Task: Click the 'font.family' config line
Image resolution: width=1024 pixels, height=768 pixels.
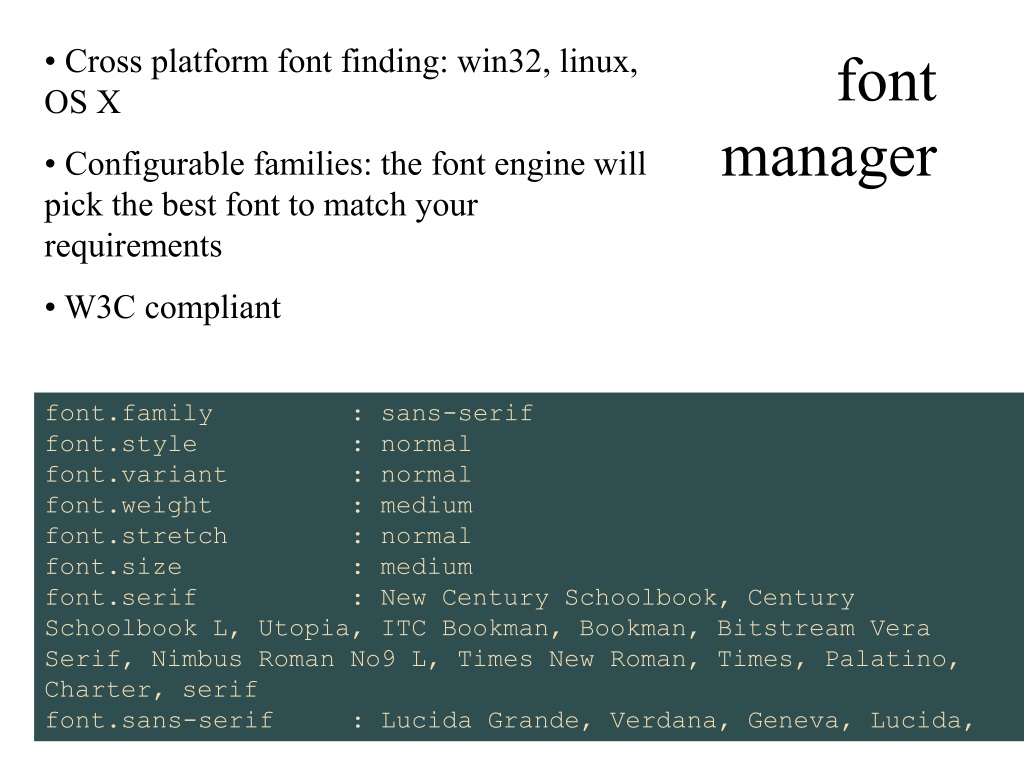Action: pyautogui.click(x=289, y=413)
